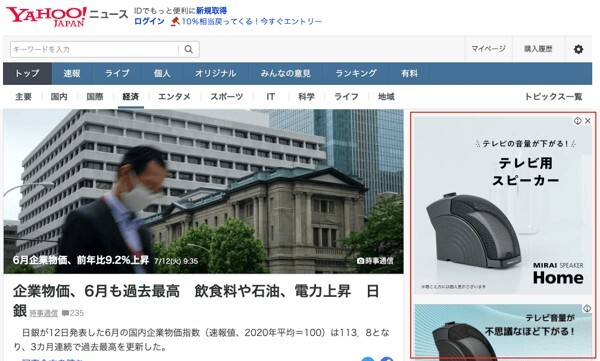Select the トップ tab
600x361 pixels.
(x=27, y=74)
